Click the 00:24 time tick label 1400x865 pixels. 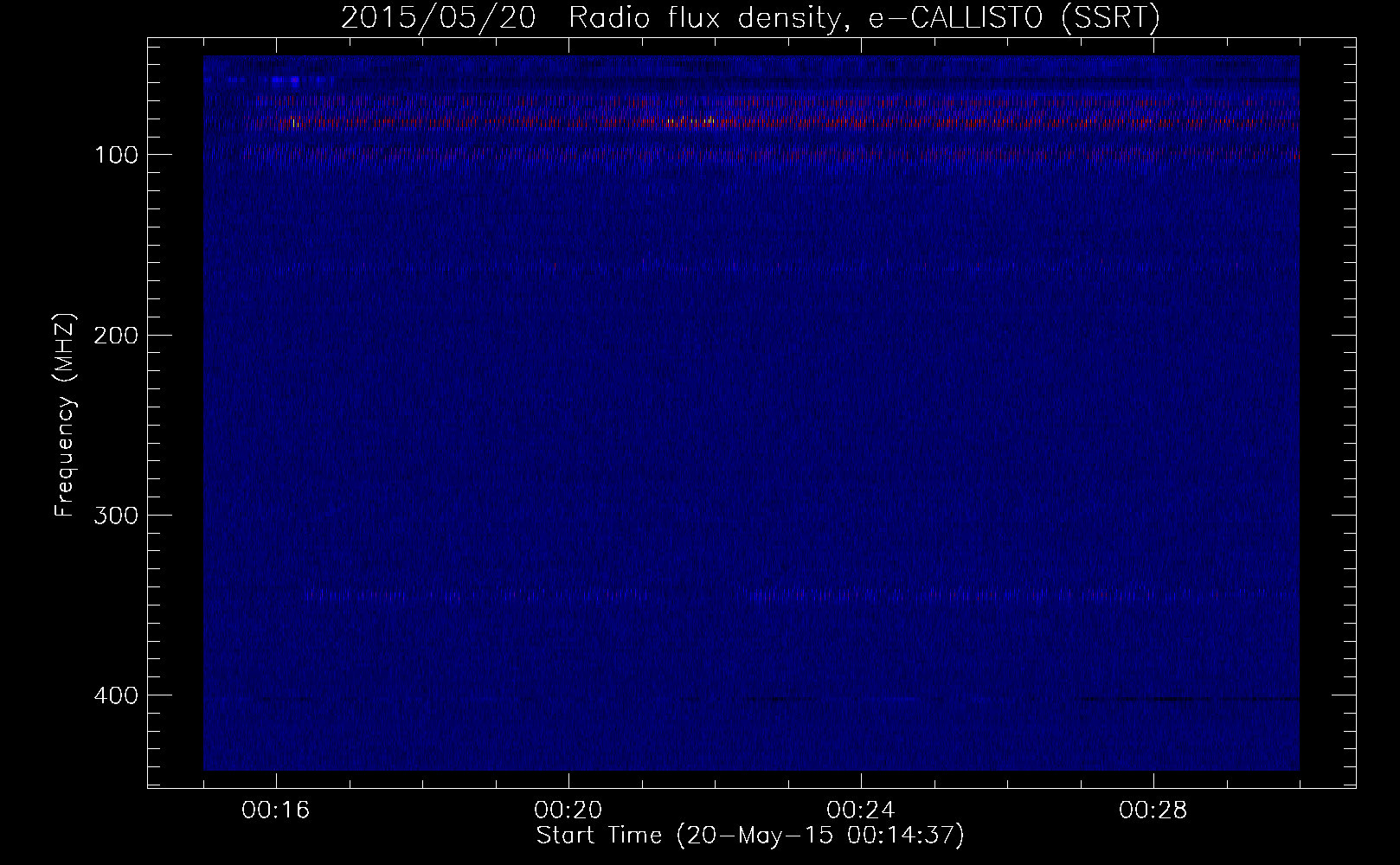coord(861,811)
